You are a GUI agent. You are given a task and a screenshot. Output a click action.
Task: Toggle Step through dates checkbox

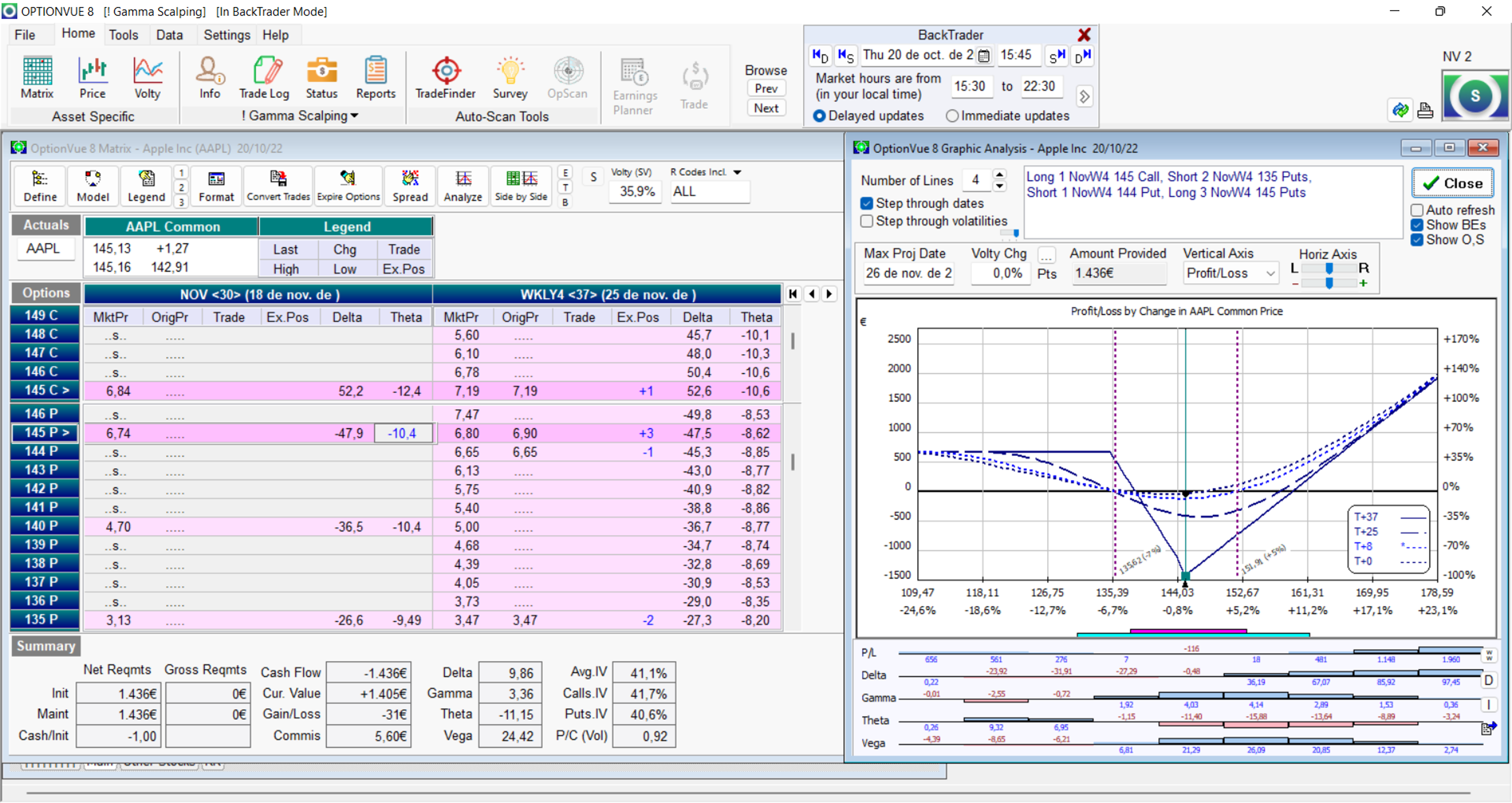866,203
